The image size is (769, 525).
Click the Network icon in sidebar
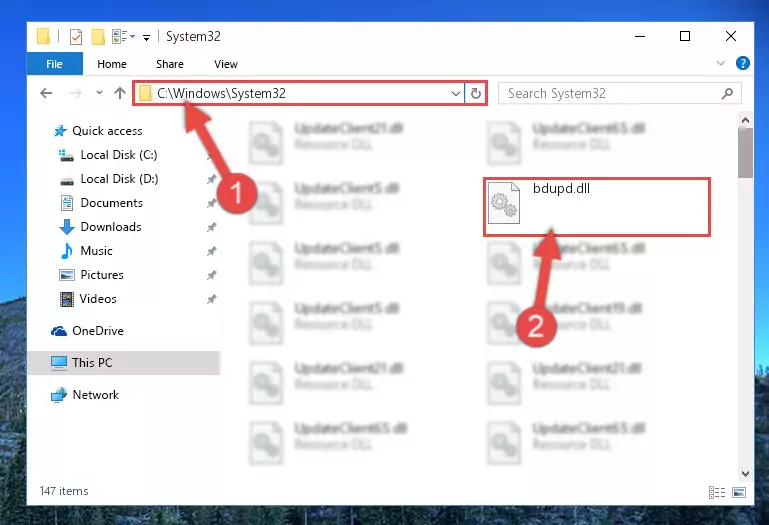pyautogui.click(x=59, y=395)
